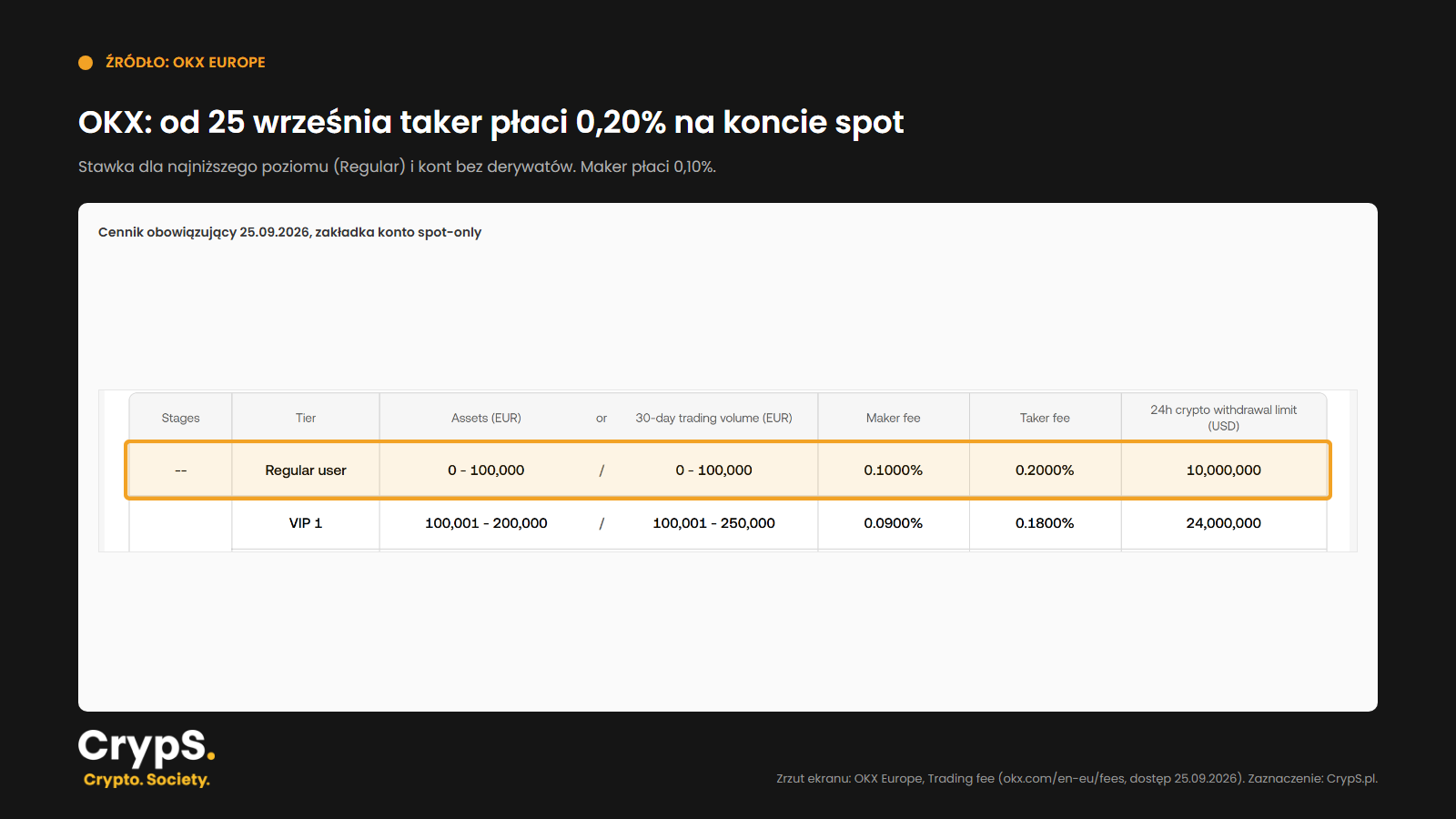The width and height of the screenshot is (1456, 819).
Task: Click the Maker fee column header
Action: pos(893,418)
